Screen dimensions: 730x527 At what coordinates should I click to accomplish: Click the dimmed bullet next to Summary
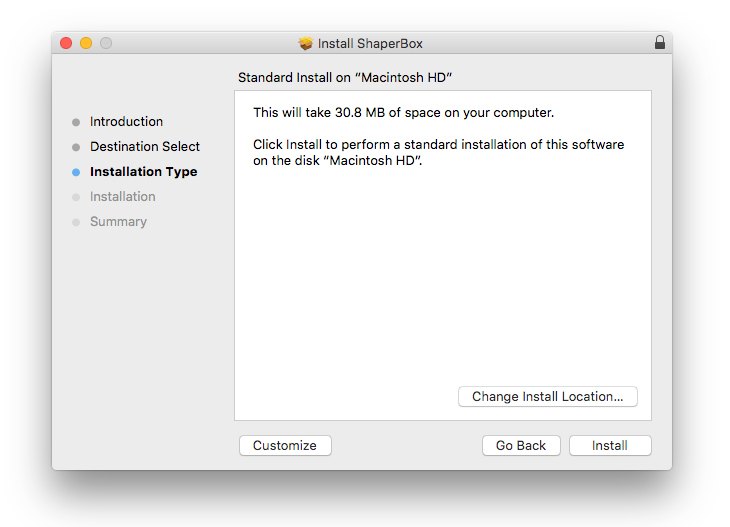point(76,222)
